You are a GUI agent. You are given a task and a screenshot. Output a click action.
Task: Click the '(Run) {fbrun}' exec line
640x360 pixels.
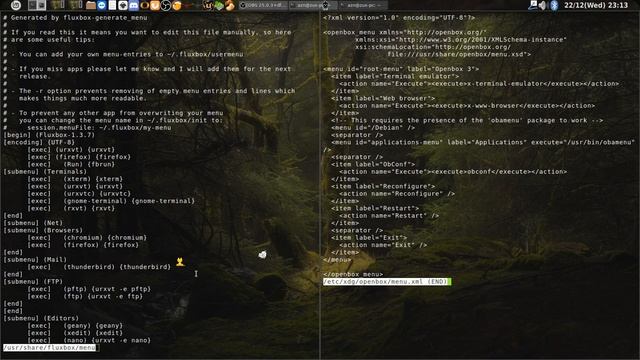coord(71,164)
